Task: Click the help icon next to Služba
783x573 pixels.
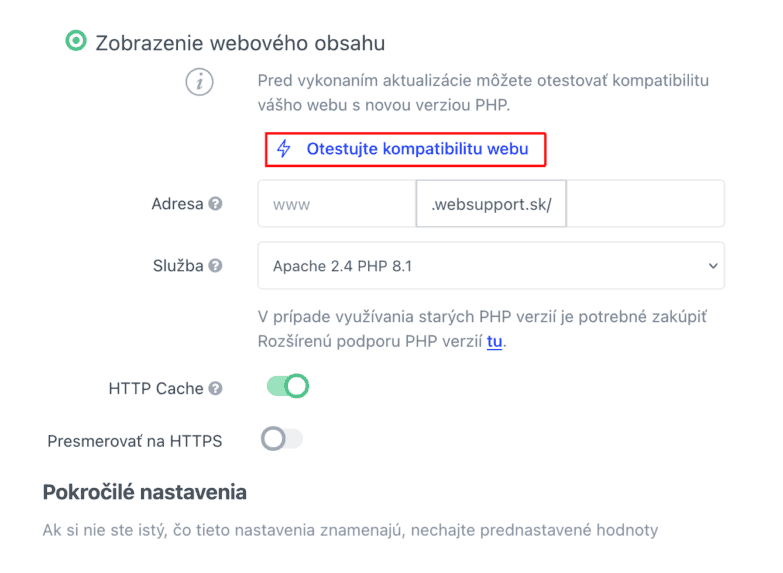Action: click(x=215, y=266)
